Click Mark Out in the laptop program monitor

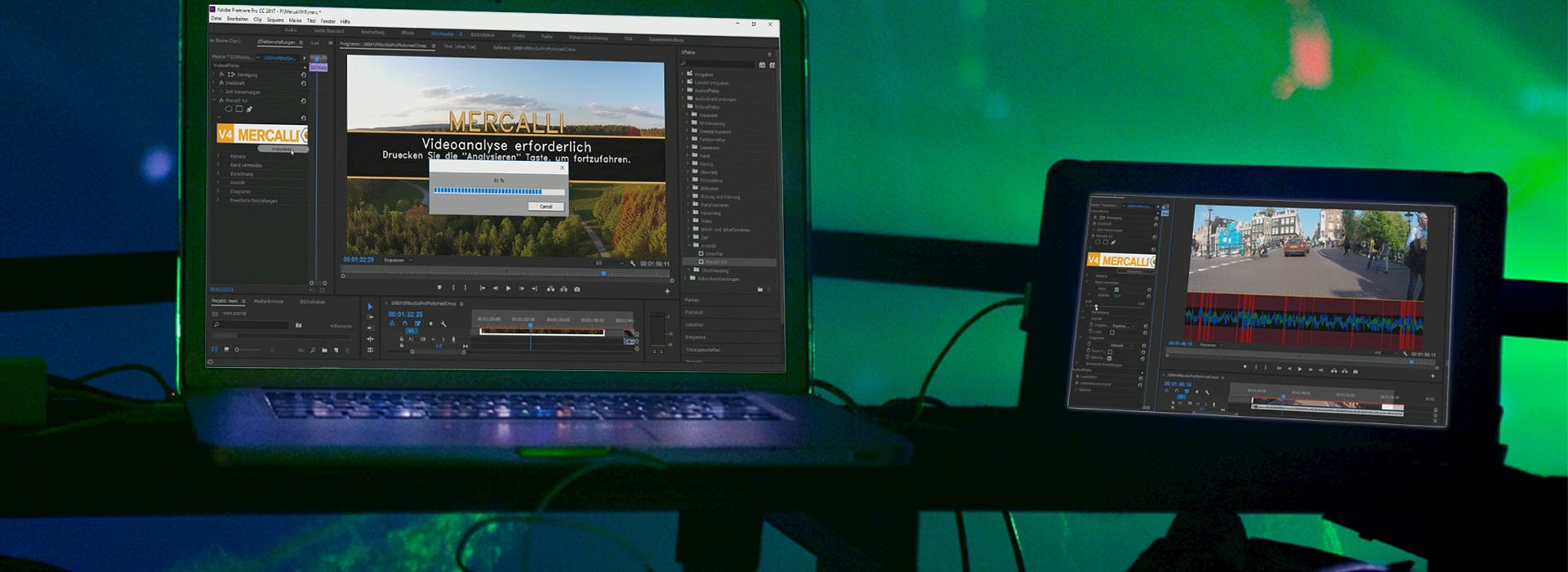tap(465, 288)
